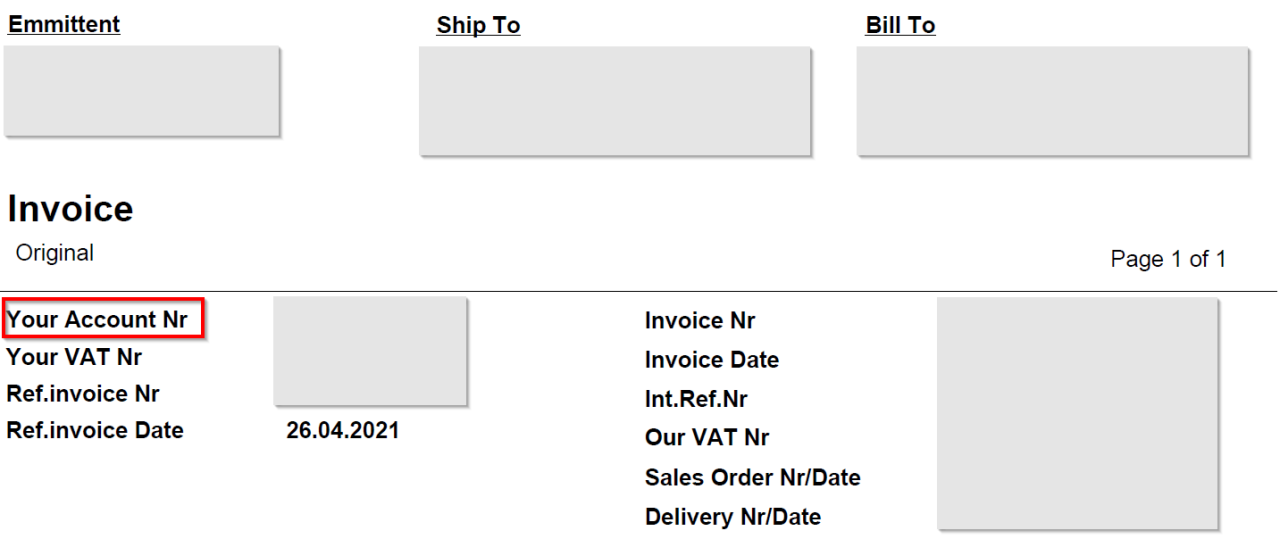Click the Bill To heading
Viewport: 1280px width, 539px height.
pyautogui.click(x=900, y=25)
